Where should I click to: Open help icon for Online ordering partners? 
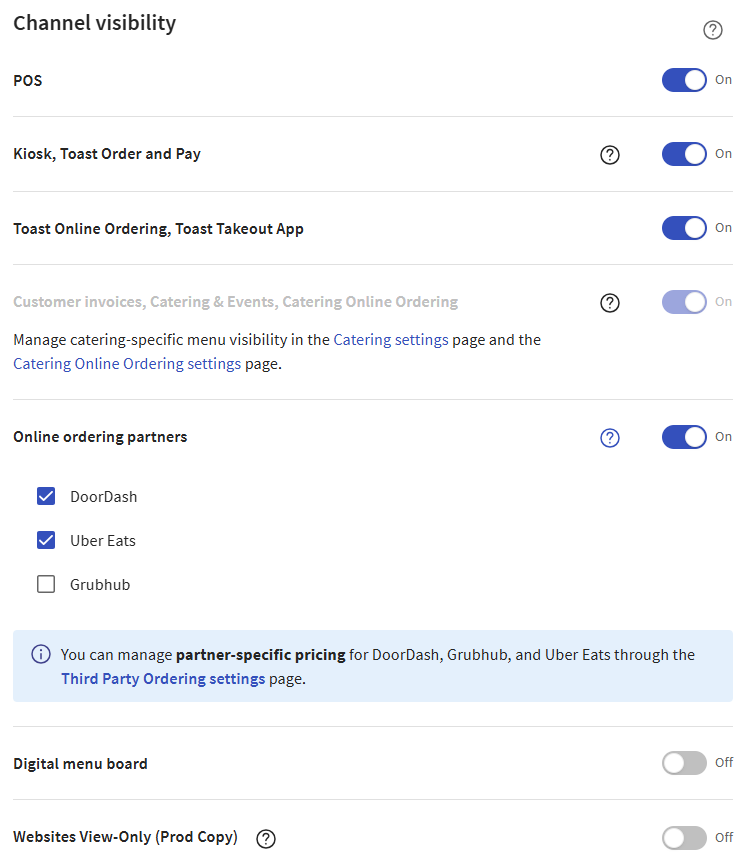[609, 438]
